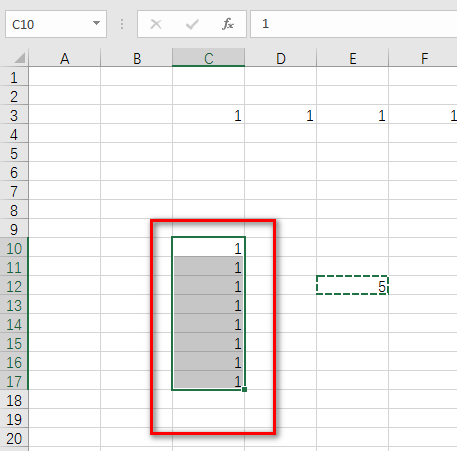Click cell C11 containing 1
The width and height of the screenshot is (457, 451).
point(209,266)
